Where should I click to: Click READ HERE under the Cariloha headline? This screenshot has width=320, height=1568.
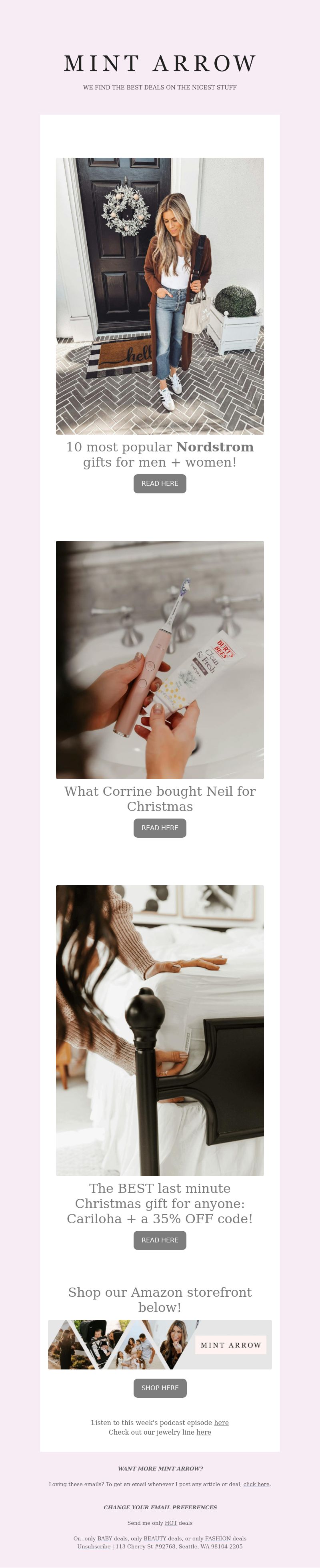(x=160, y=1240)
